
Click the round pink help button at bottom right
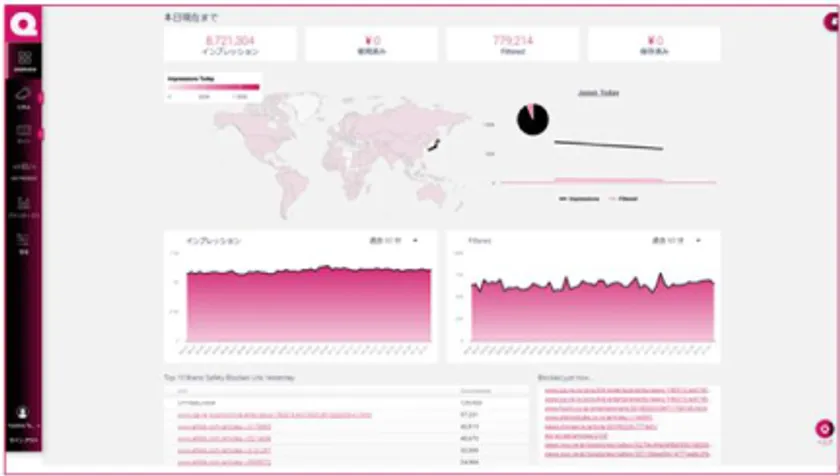(x=824, y=429)
